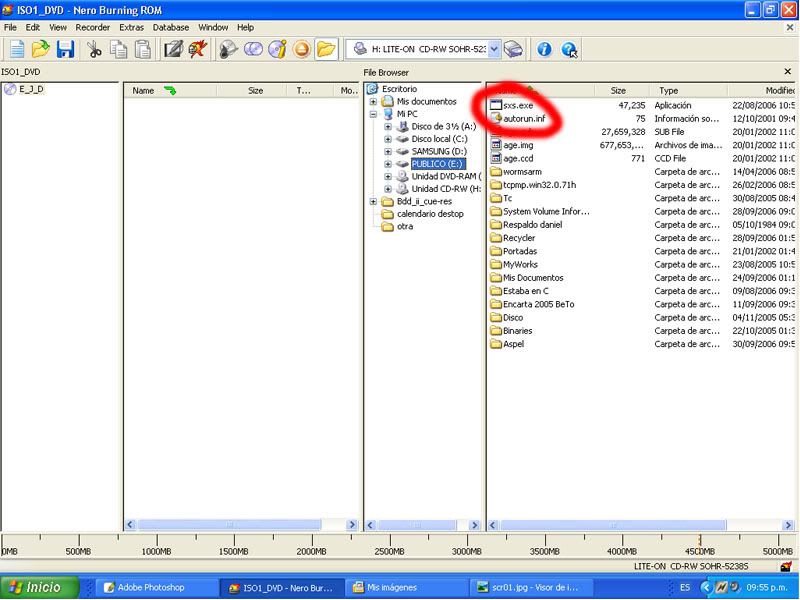The height and width of the screenshot is (600, 800).
Task: Open the recorder drive dropdown
Action: pos(494,49)
